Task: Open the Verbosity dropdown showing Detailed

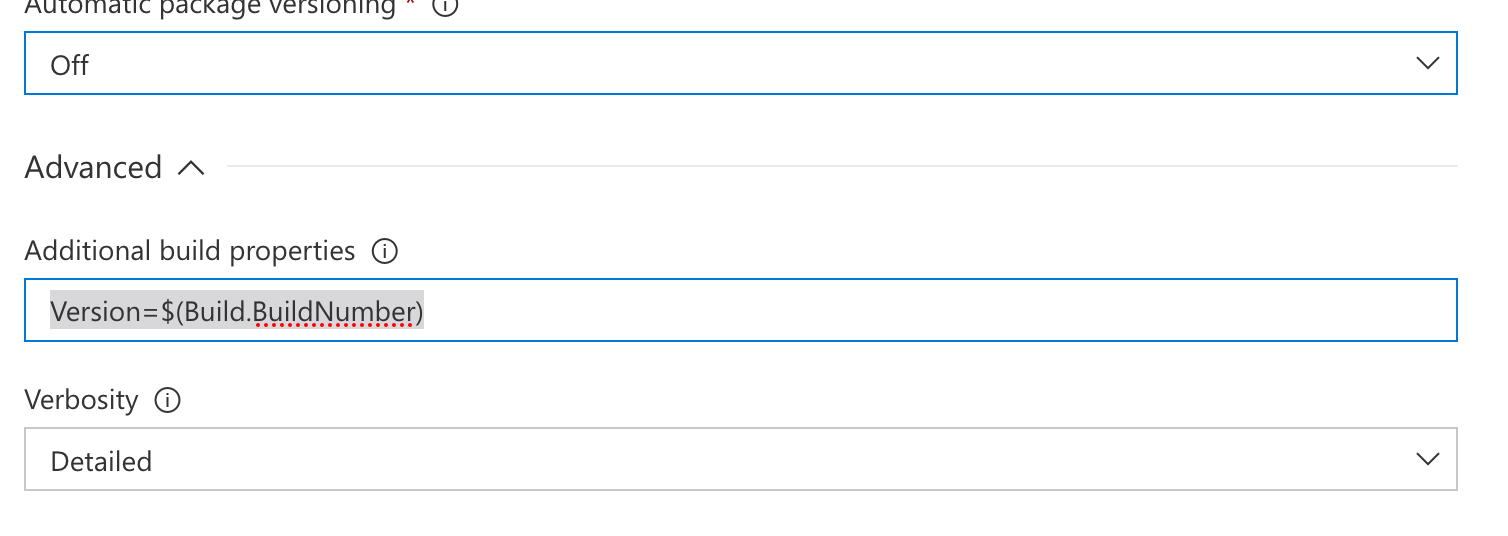Action: [700, 460]
